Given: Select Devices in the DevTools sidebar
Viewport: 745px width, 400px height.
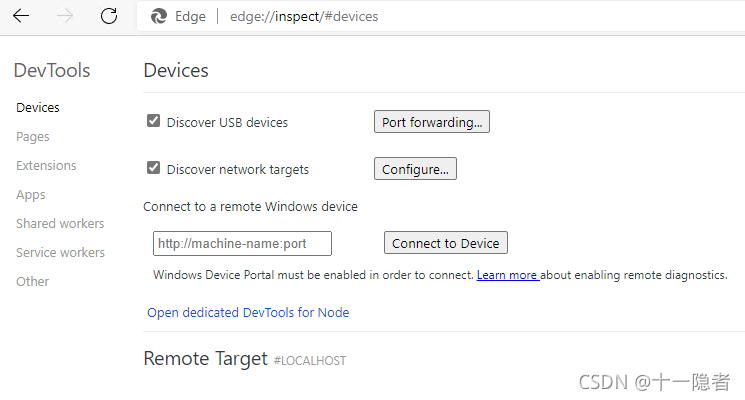Looking at the screenshot, I should (x=38, y=107).
